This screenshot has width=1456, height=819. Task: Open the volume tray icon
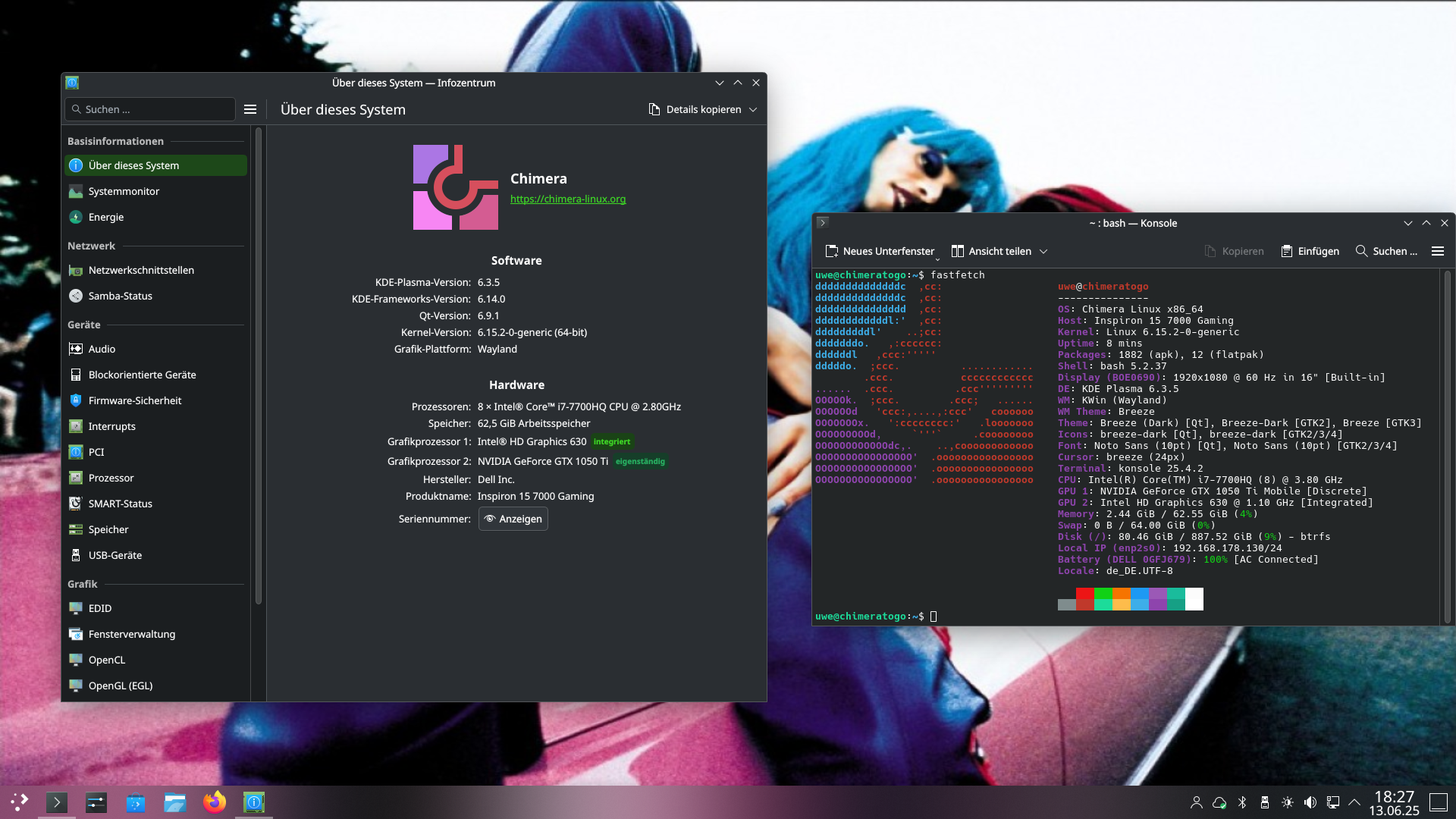tap(1310, 802)
